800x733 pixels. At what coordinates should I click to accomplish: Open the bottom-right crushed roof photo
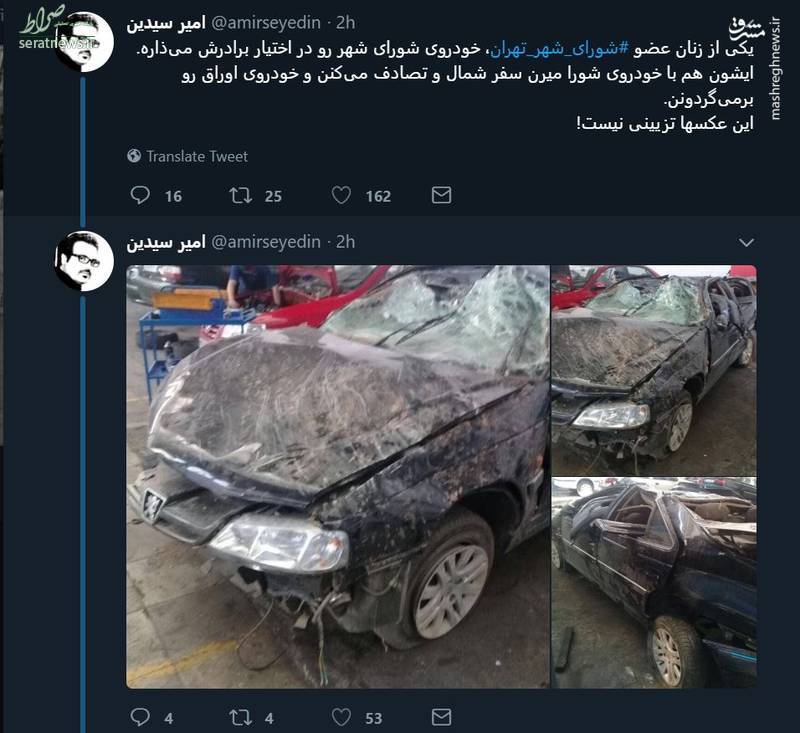click(654, 583)
